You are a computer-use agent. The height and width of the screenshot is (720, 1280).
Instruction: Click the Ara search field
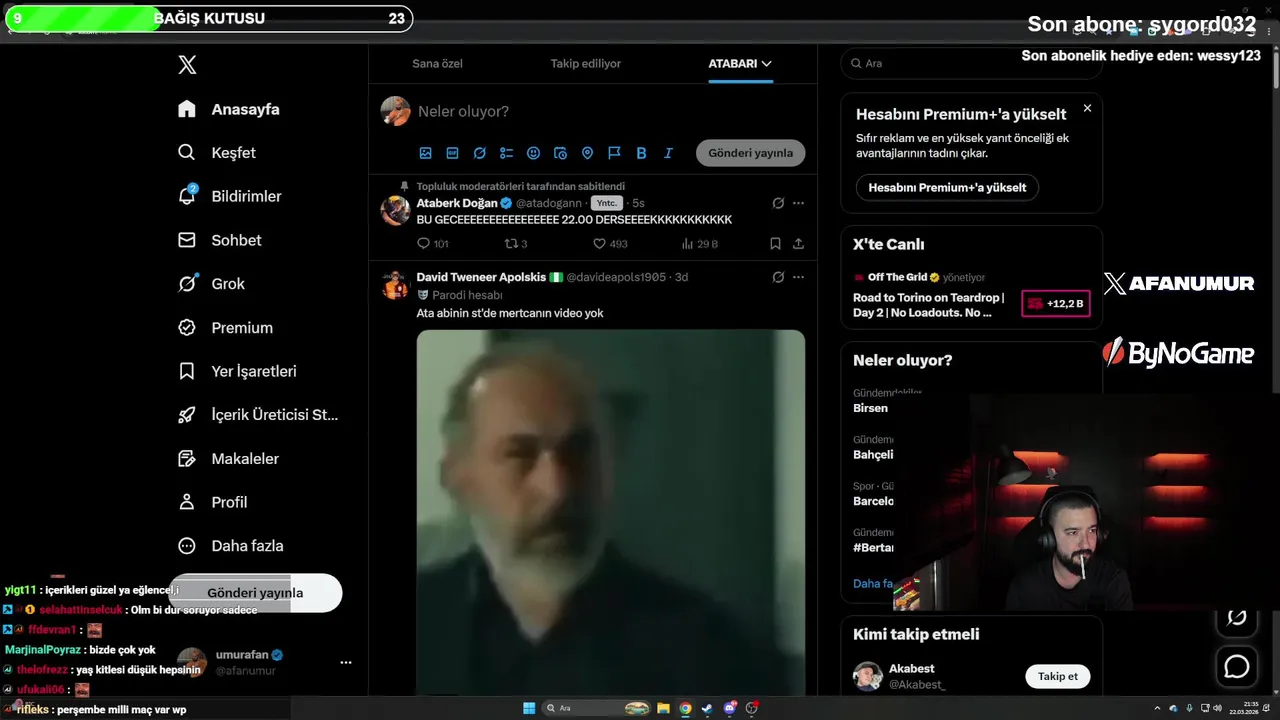tap(970, 63)
